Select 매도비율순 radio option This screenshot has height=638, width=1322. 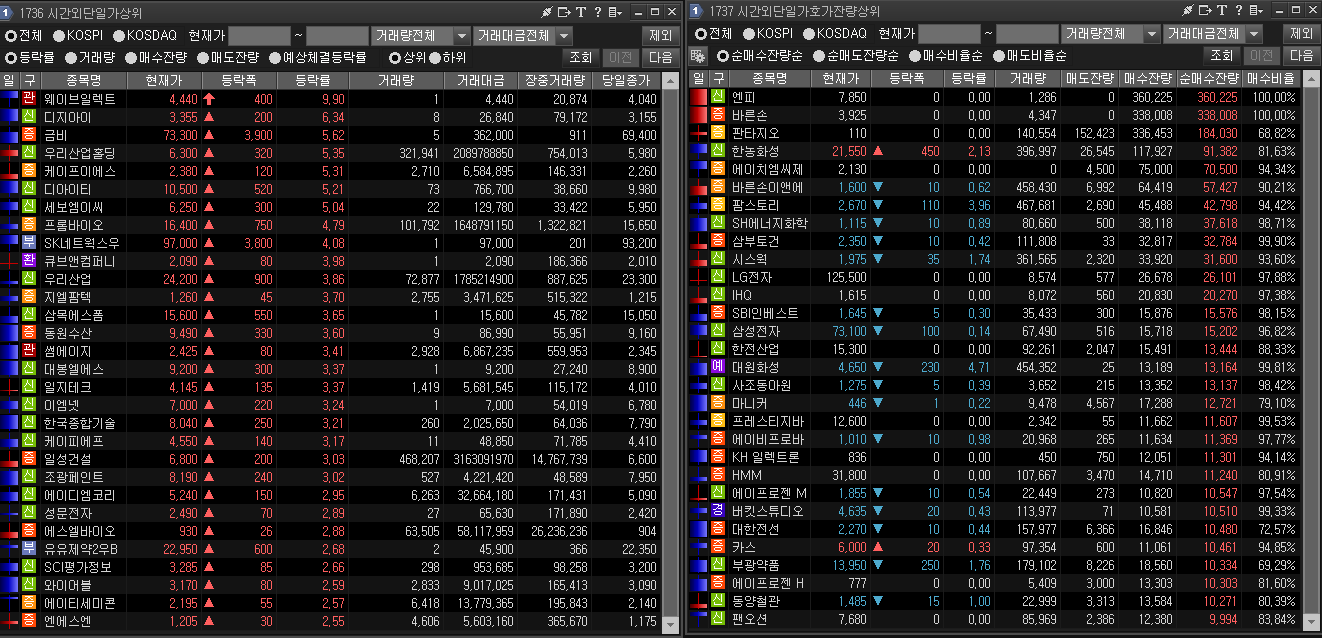tap(998, 55)
